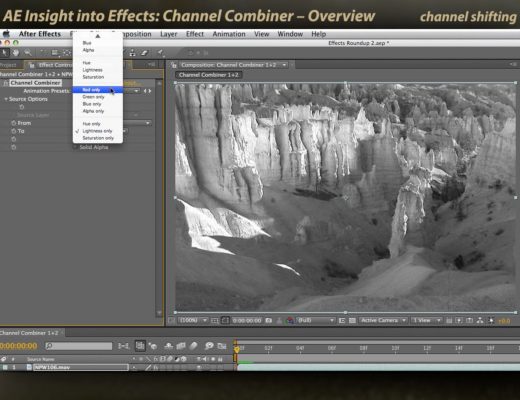The image size is (520, 400).
Task: Click the Take Snapshot camera icon
Action: (x=269, y=320)
